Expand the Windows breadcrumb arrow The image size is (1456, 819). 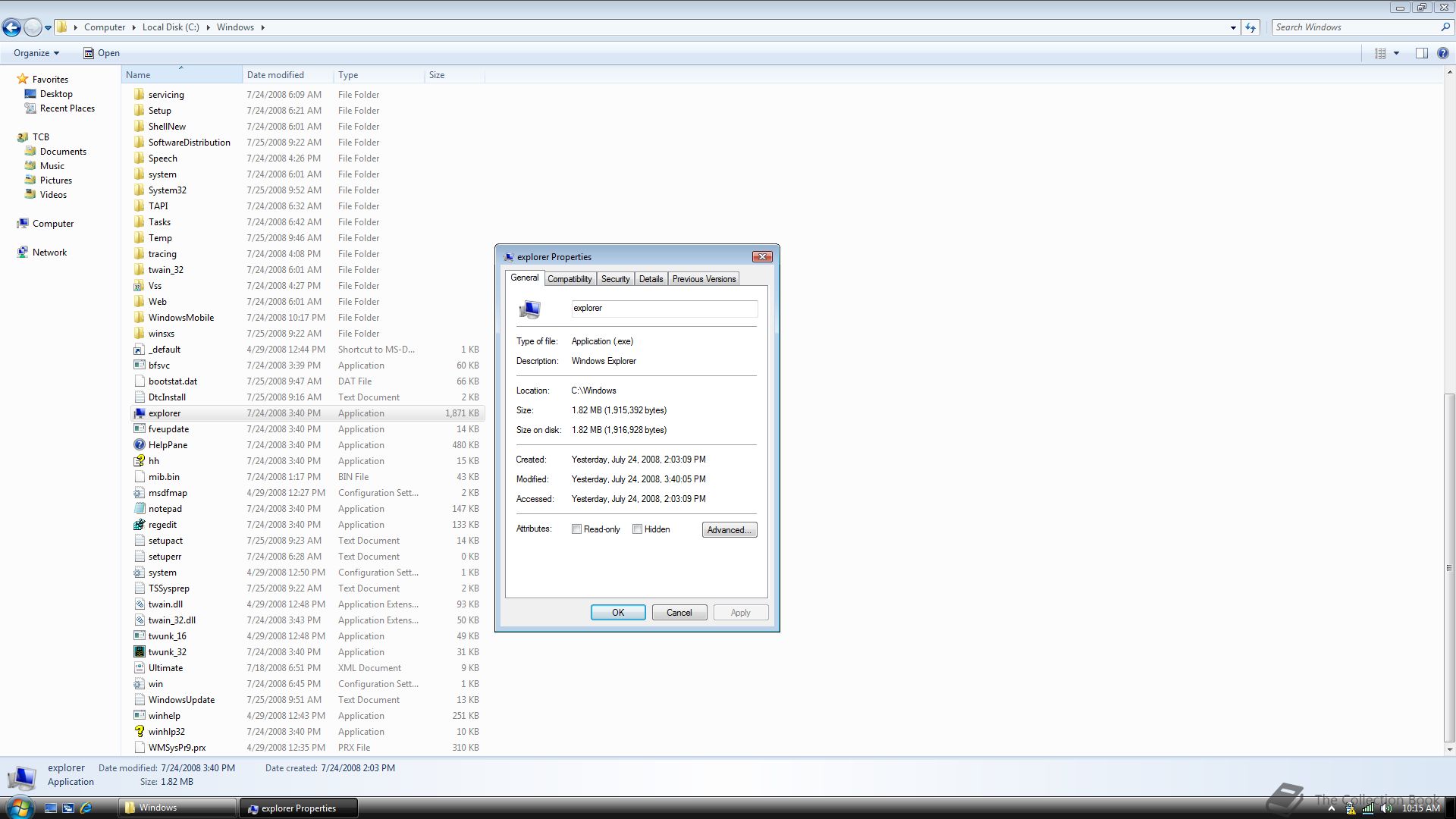tap(263, 27)
